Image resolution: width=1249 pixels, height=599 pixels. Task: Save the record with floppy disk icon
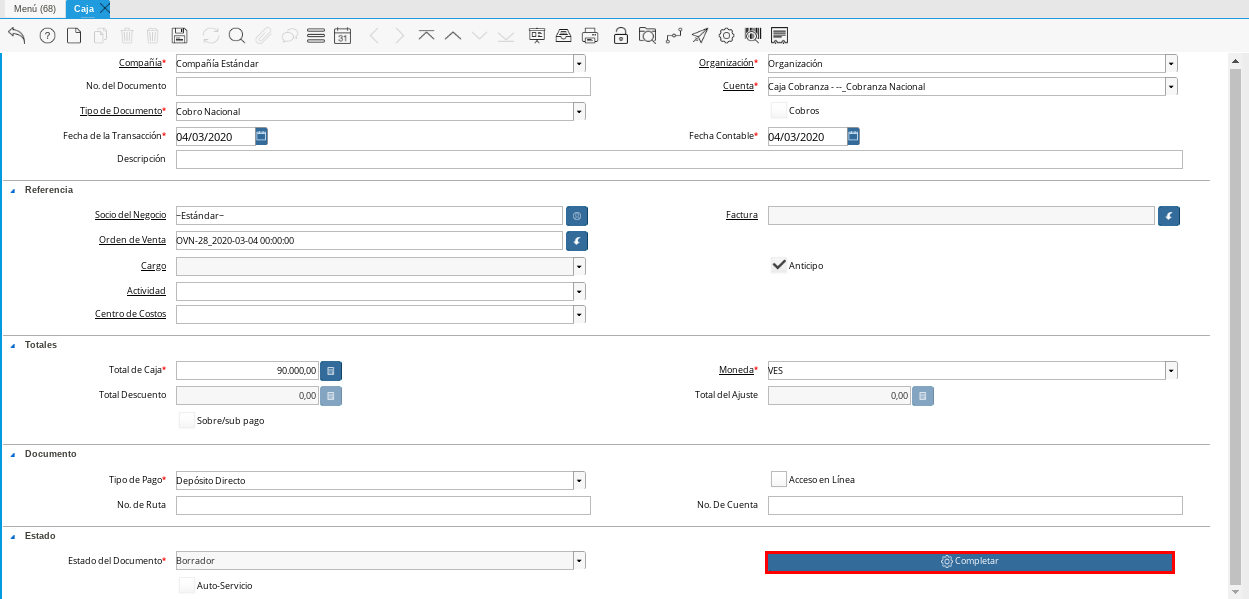point(180,36)
